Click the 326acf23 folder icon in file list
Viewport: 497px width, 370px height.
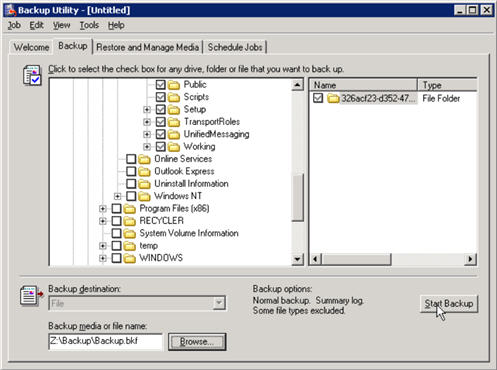pos(333,98)
